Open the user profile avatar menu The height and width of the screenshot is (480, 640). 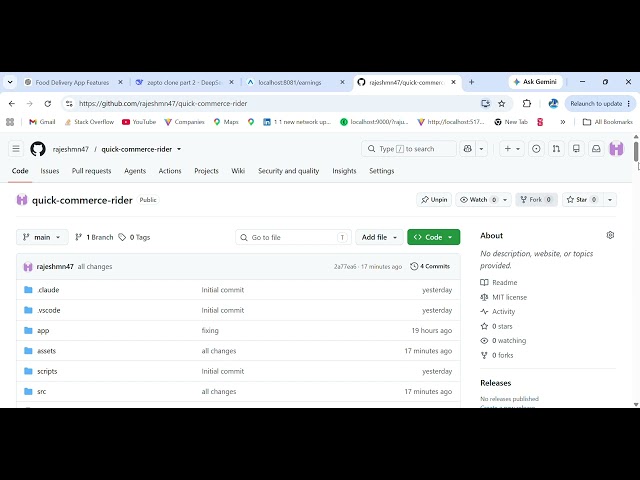point(616,149)
